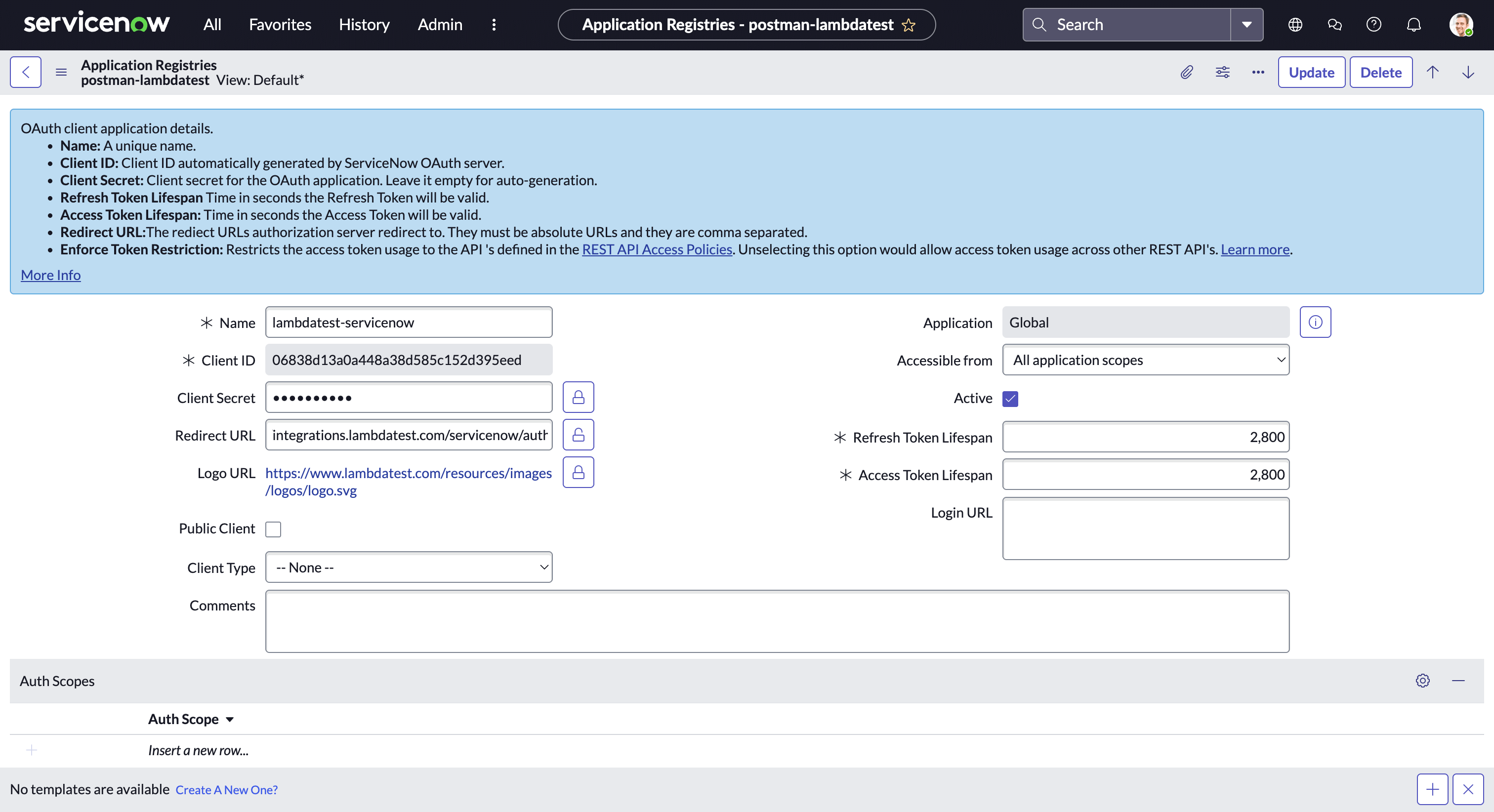This screenshot has width=1494, height=812.
Task: Click the Update button
Action: [x=1311, y=72]
